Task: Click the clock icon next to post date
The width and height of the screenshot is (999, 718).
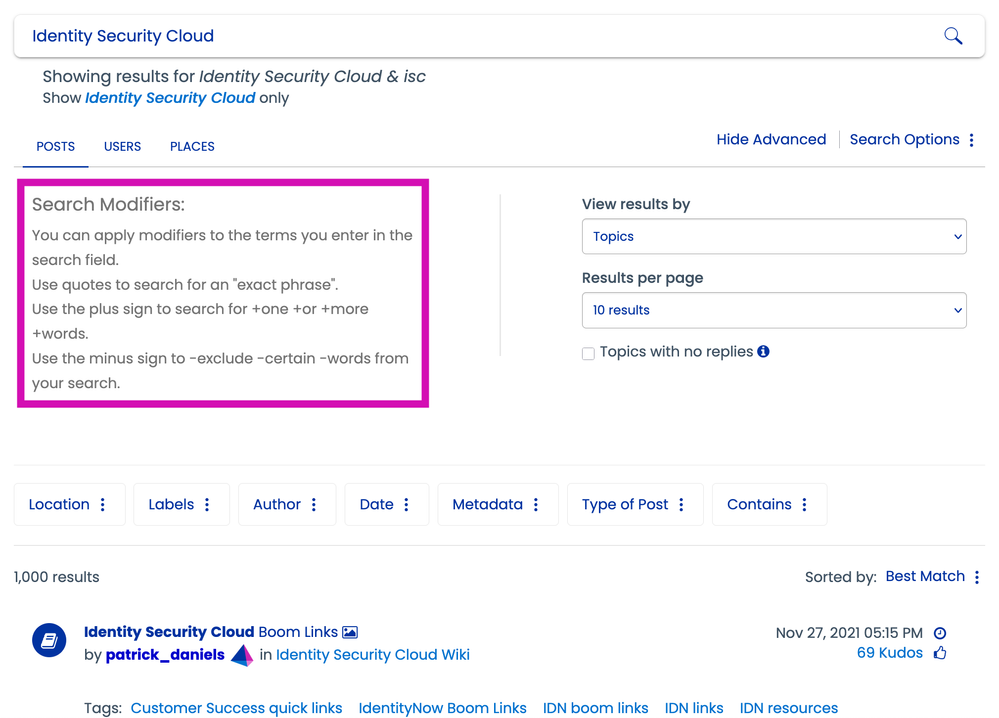Action: (940, 633)
